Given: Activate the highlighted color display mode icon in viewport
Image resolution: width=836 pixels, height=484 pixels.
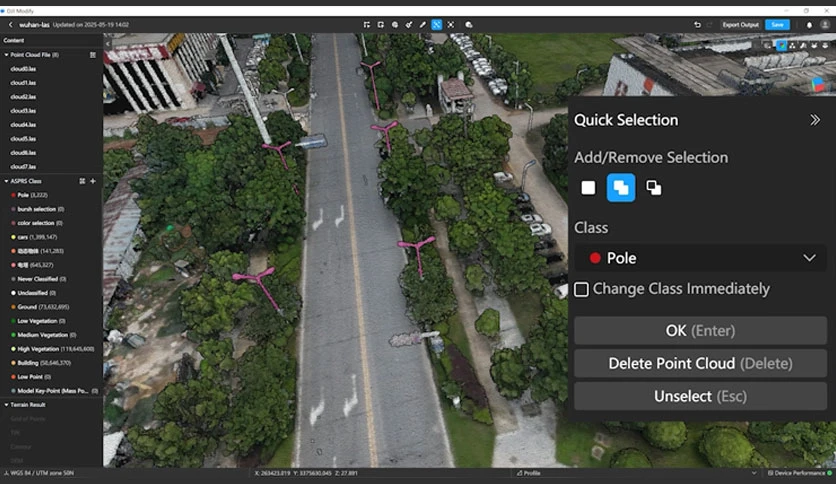Looking at the screenshot, I should tap(782, 46).
